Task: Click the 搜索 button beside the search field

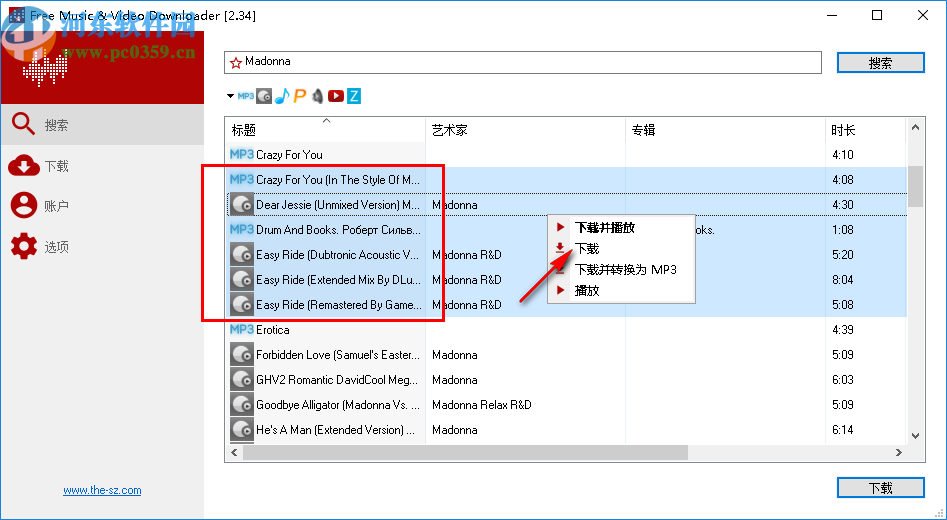Action: (x=881, y=63)
